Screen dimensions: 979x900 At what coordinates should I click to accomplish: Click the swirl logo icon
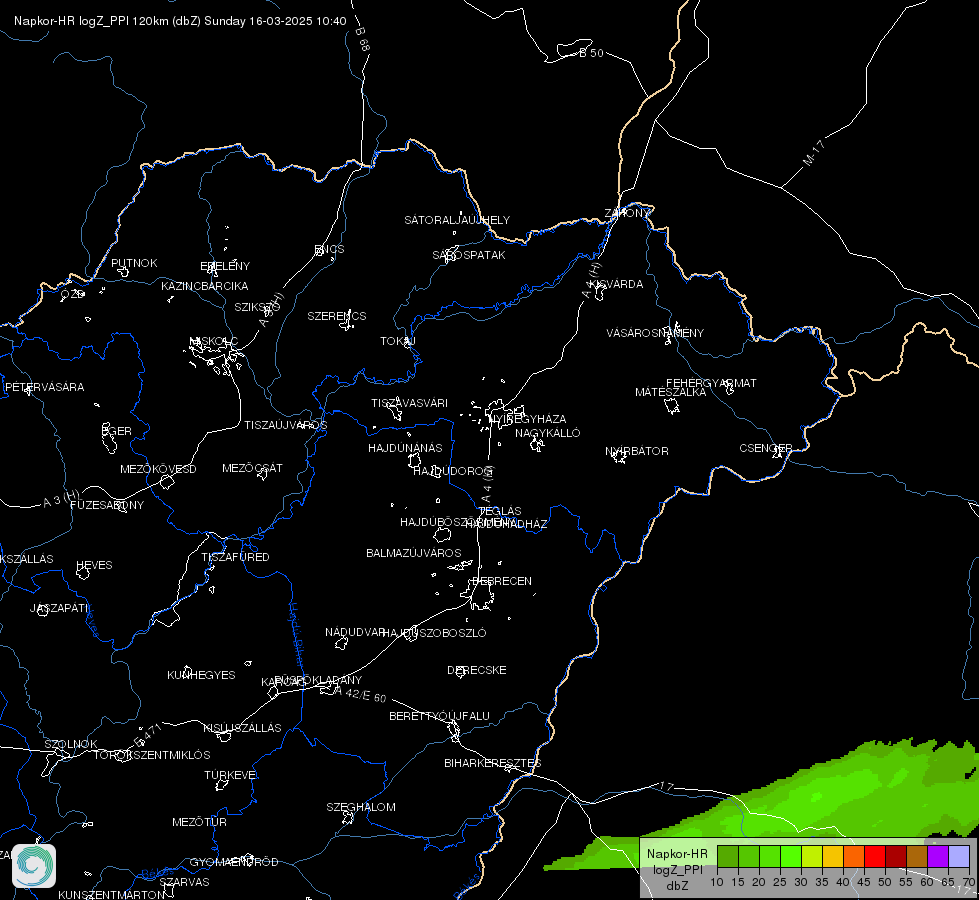(34, 866)
